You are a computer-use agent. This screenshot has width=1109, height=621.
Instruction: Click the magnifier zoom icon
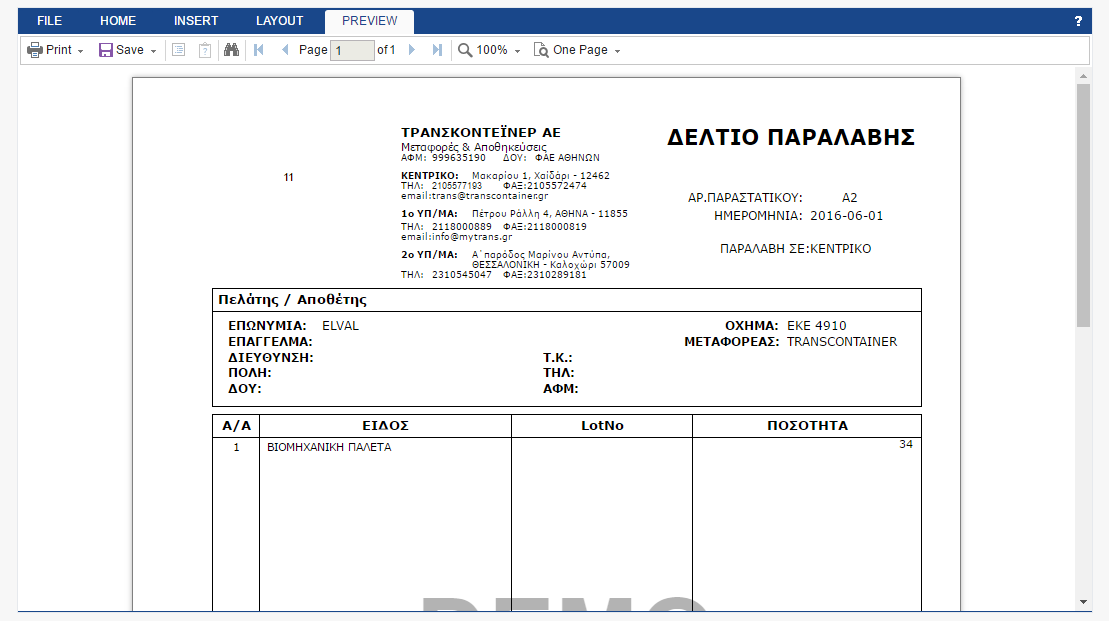click(465, 50)
